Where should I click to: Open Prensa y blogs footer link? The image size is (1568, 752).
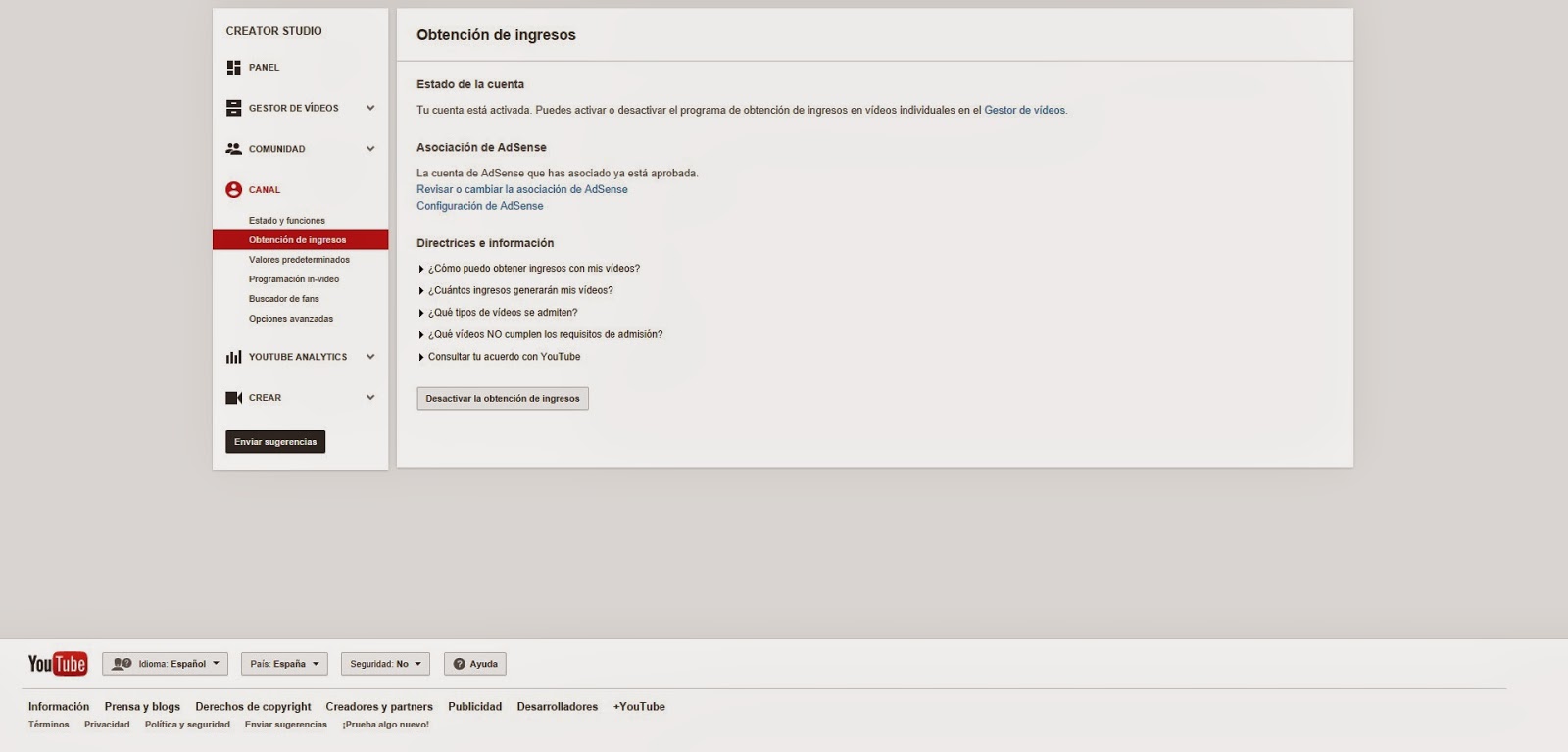pos(142,707)
